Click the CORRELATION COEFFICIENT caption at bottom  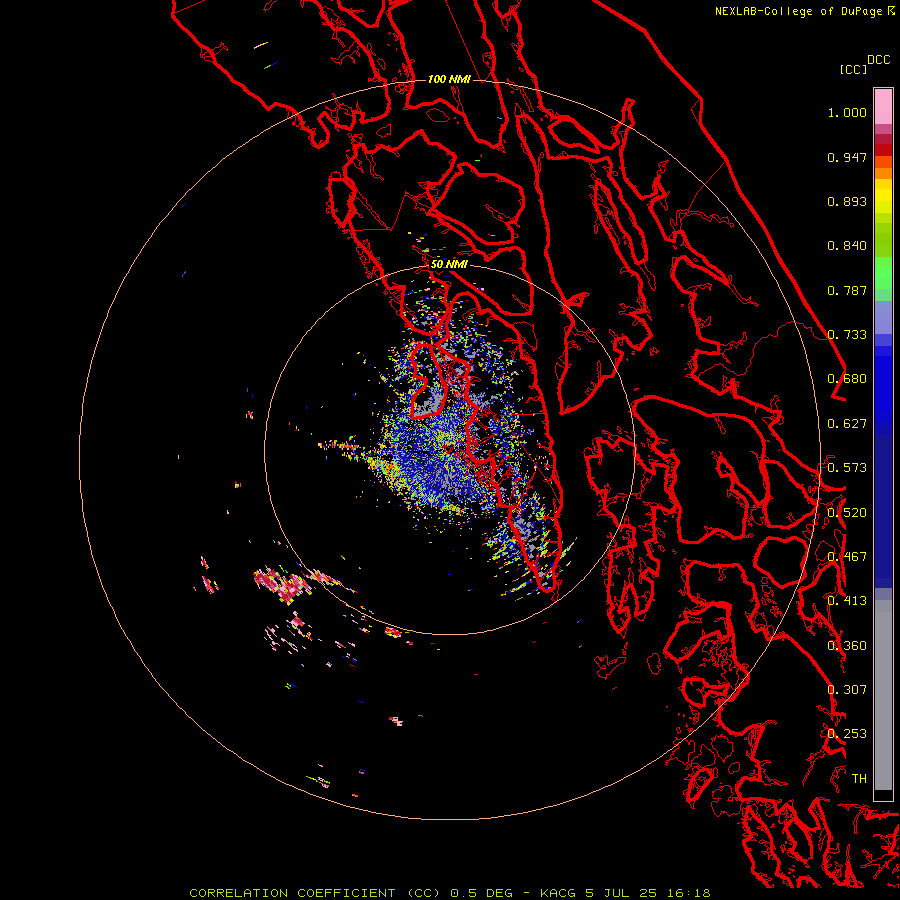click(292, 893)
